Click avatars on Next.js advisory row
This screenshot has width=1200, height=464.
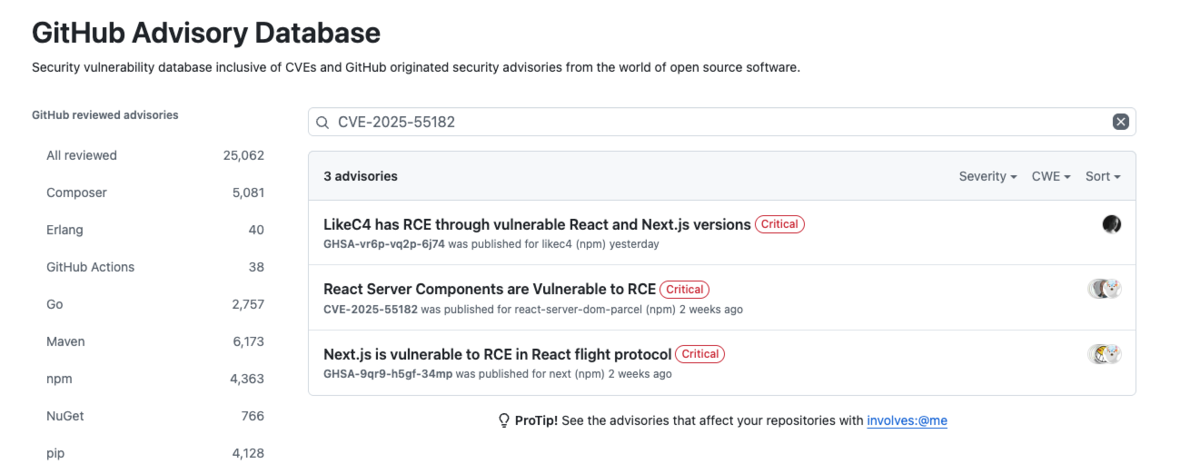(1104, 354)
